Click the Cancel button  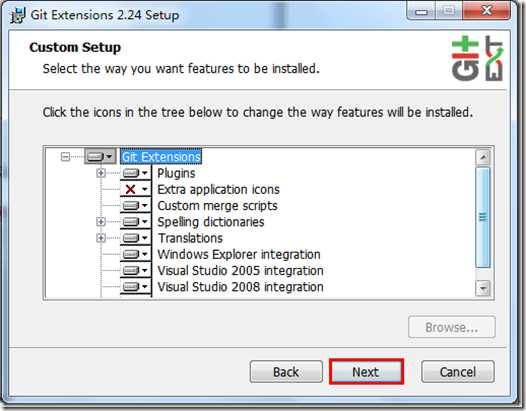tap(458, 372)
